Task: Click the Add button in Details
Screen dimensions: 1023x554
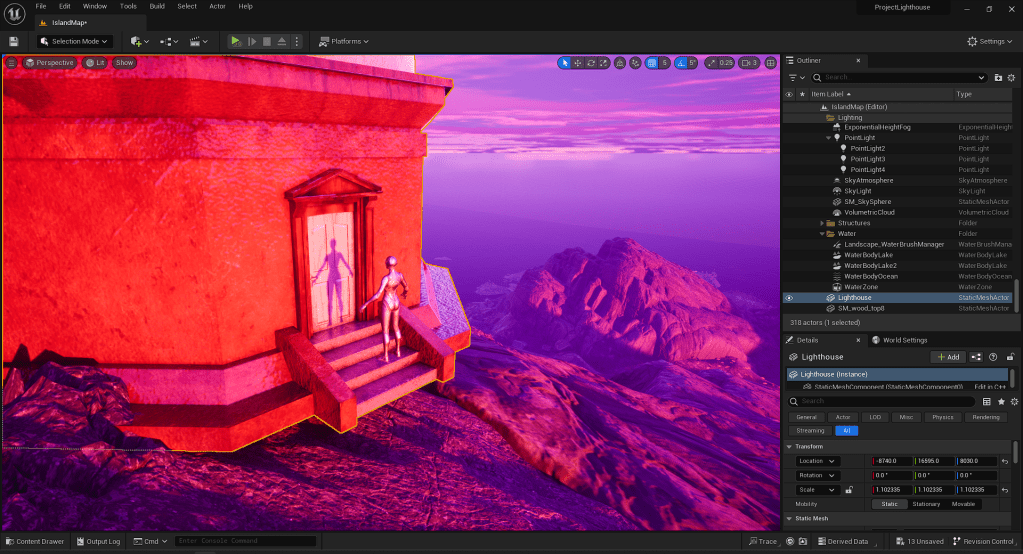Action: click(x=948, y=357)
